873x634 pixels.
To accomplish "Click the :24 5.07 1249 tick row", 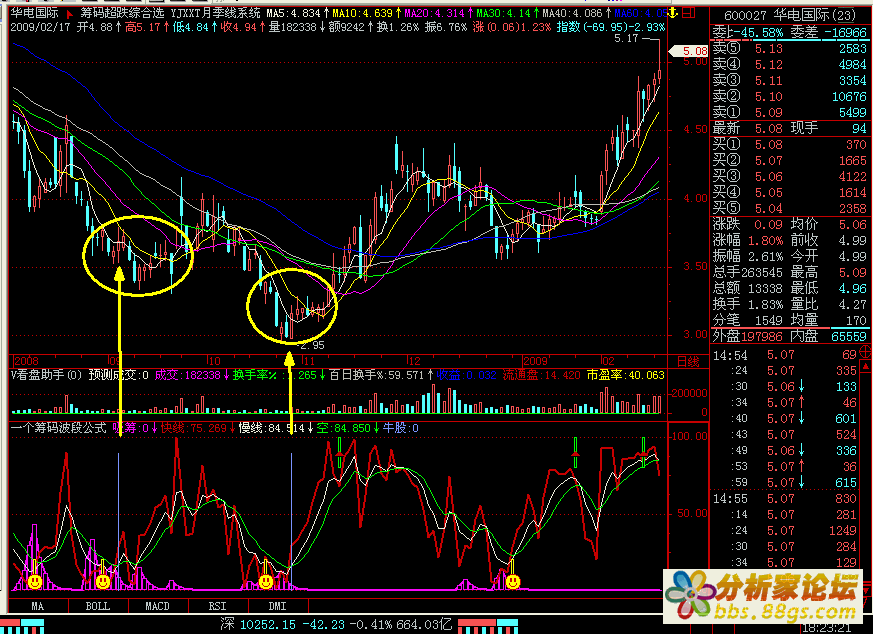I will pos(785,531).
